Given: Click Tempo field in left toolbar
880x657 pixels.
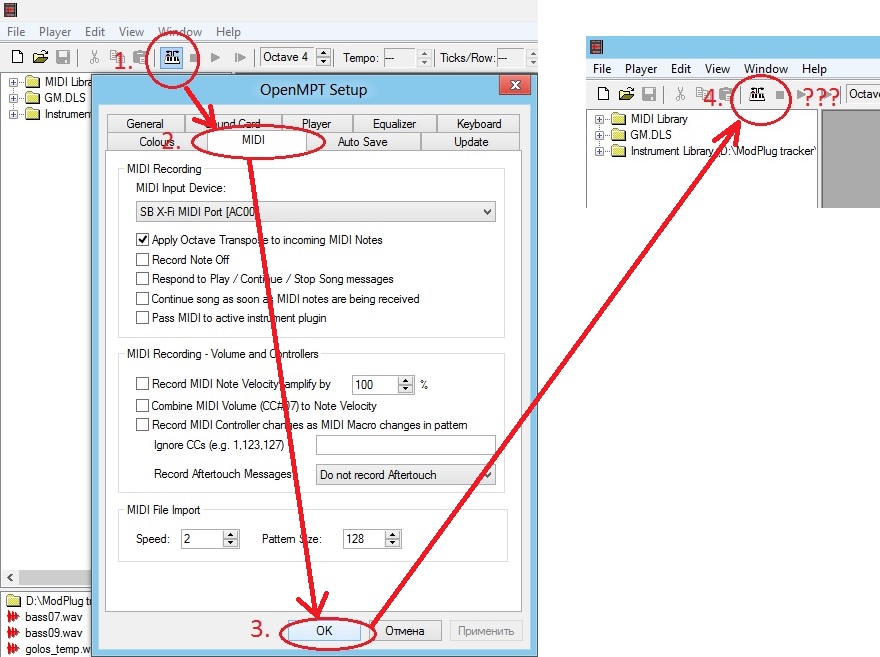Looking at the screenshot, I should point(401,57).
